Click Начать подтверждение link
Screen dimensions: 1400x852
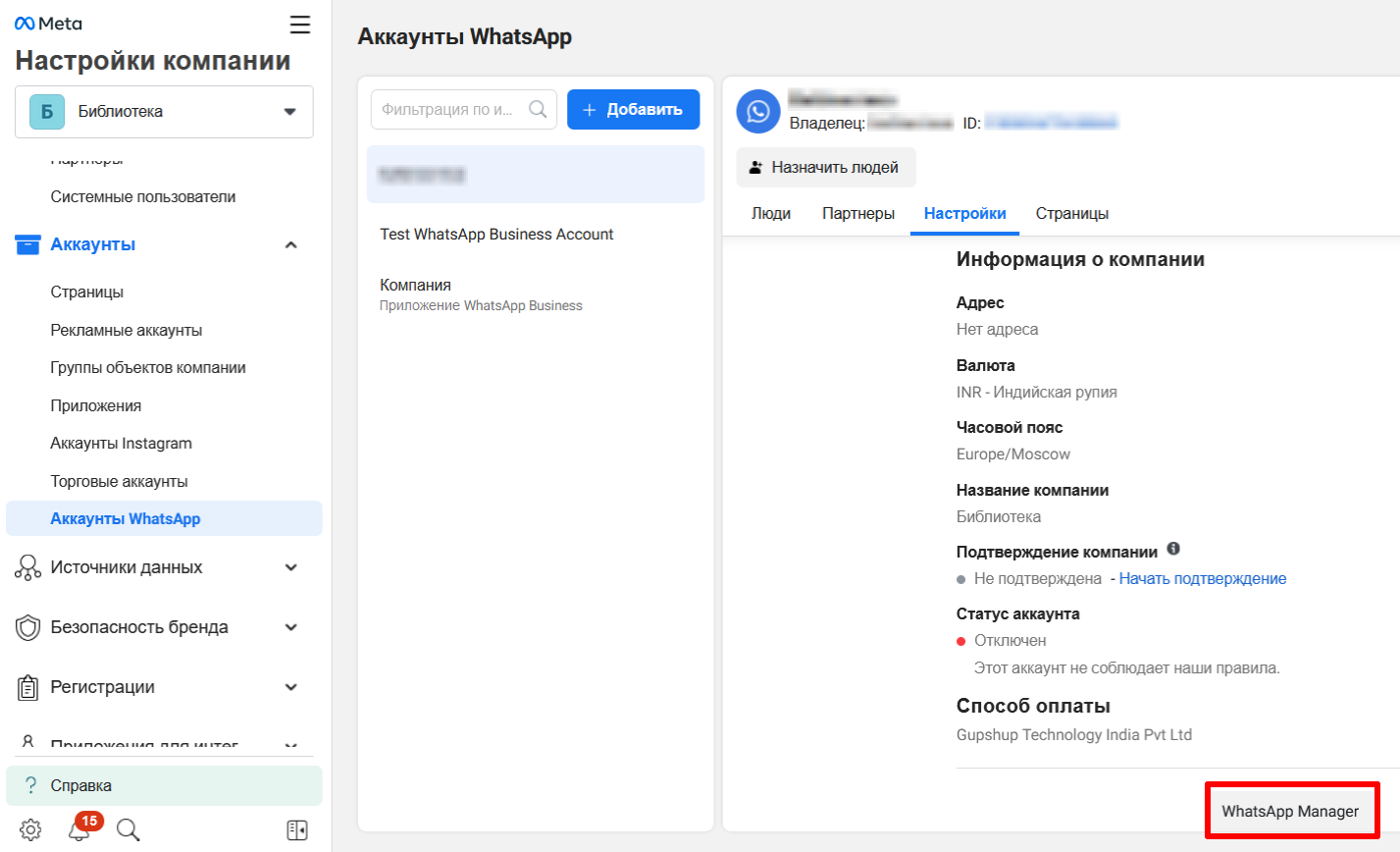point(1202,579)
